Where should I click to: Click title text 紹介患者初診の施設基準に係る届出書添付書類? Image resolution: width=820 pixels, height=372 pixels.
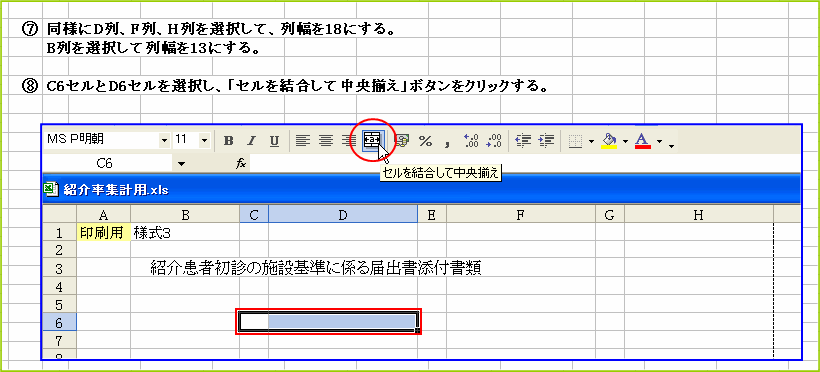tap(315, 268)
